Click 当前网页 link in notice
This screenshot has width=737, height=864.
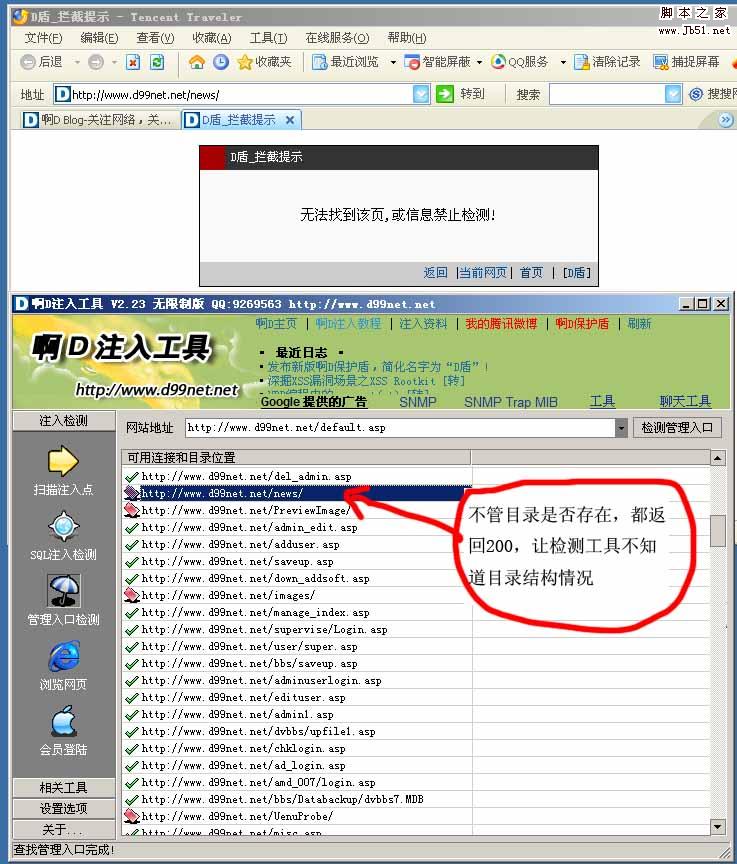(483, 272)
